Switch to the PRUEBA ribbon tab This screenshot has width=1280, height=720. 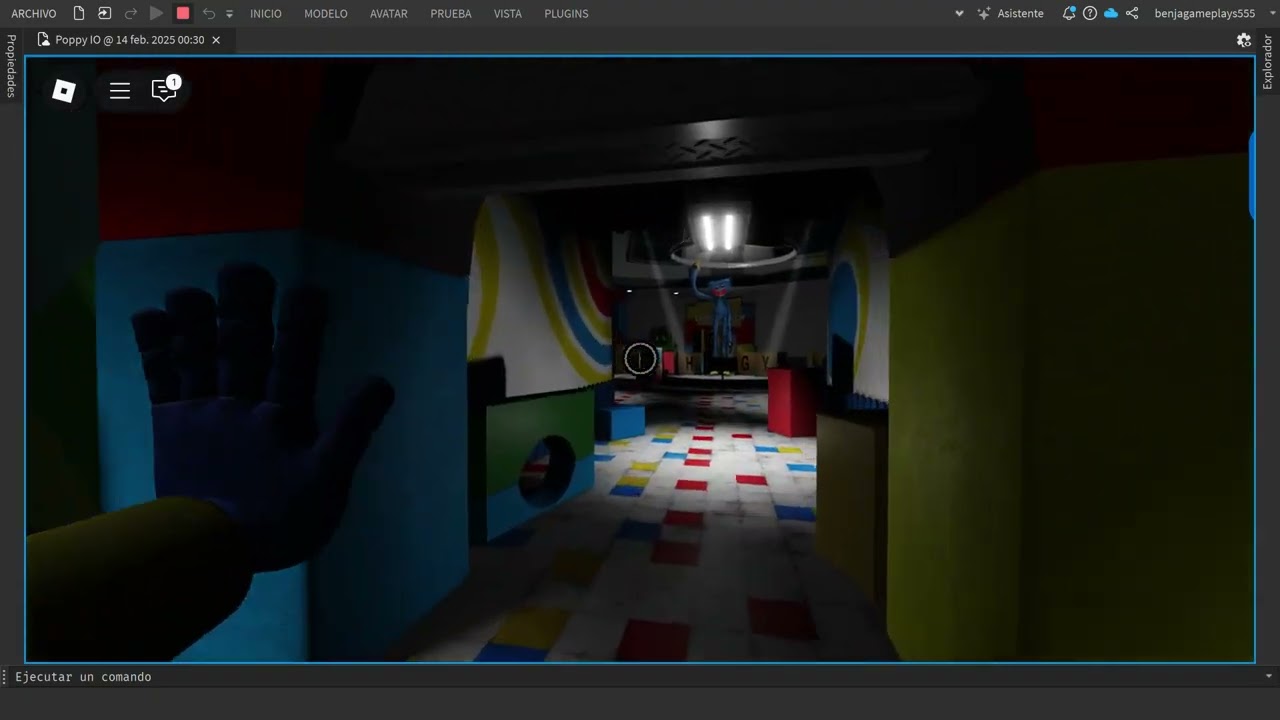[451, 14]
